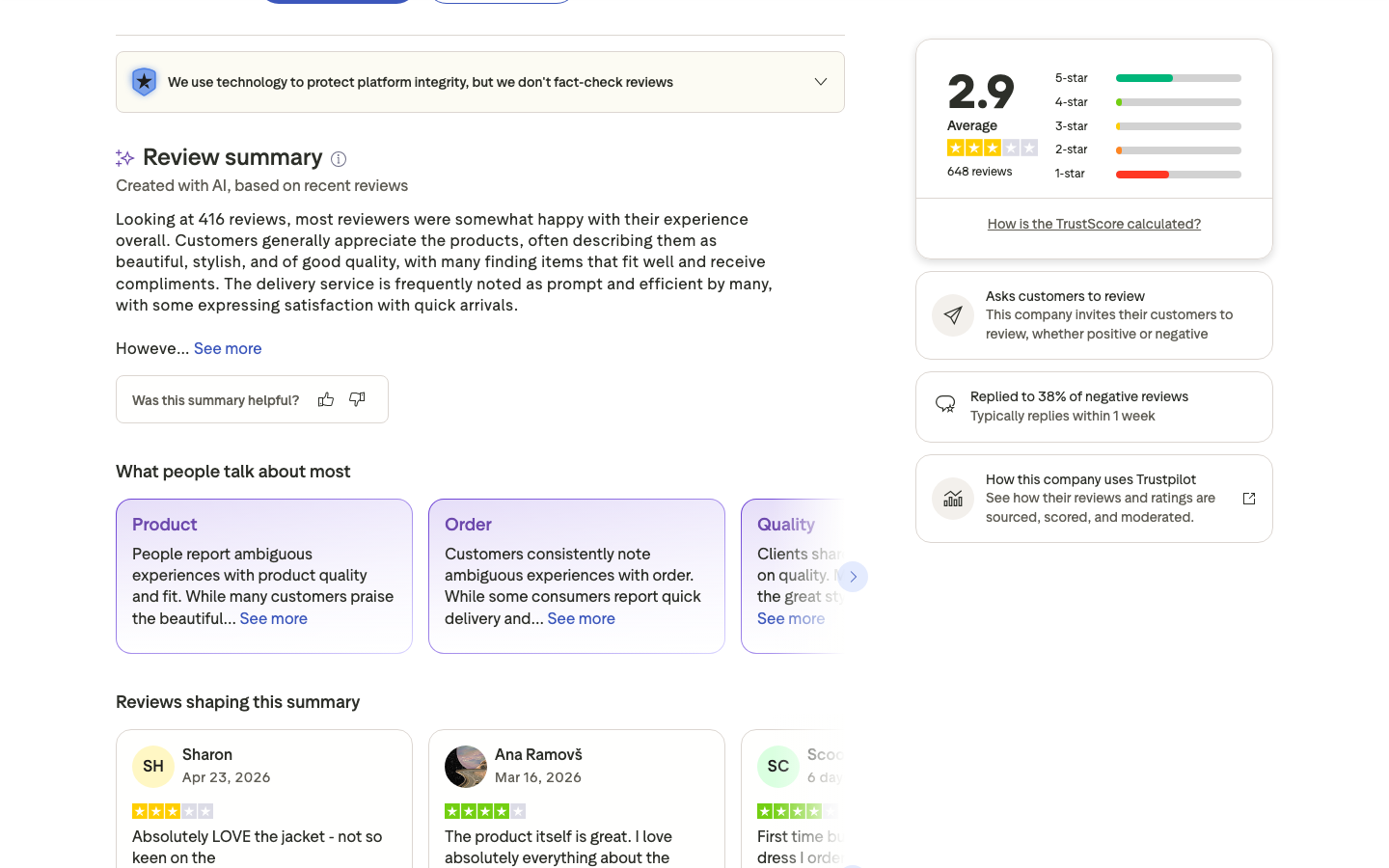The height and width of the screenshot is (868, 1389).
Task: Click 'See more' after 'Howeve...' summary text
Action: coord(228,348)
